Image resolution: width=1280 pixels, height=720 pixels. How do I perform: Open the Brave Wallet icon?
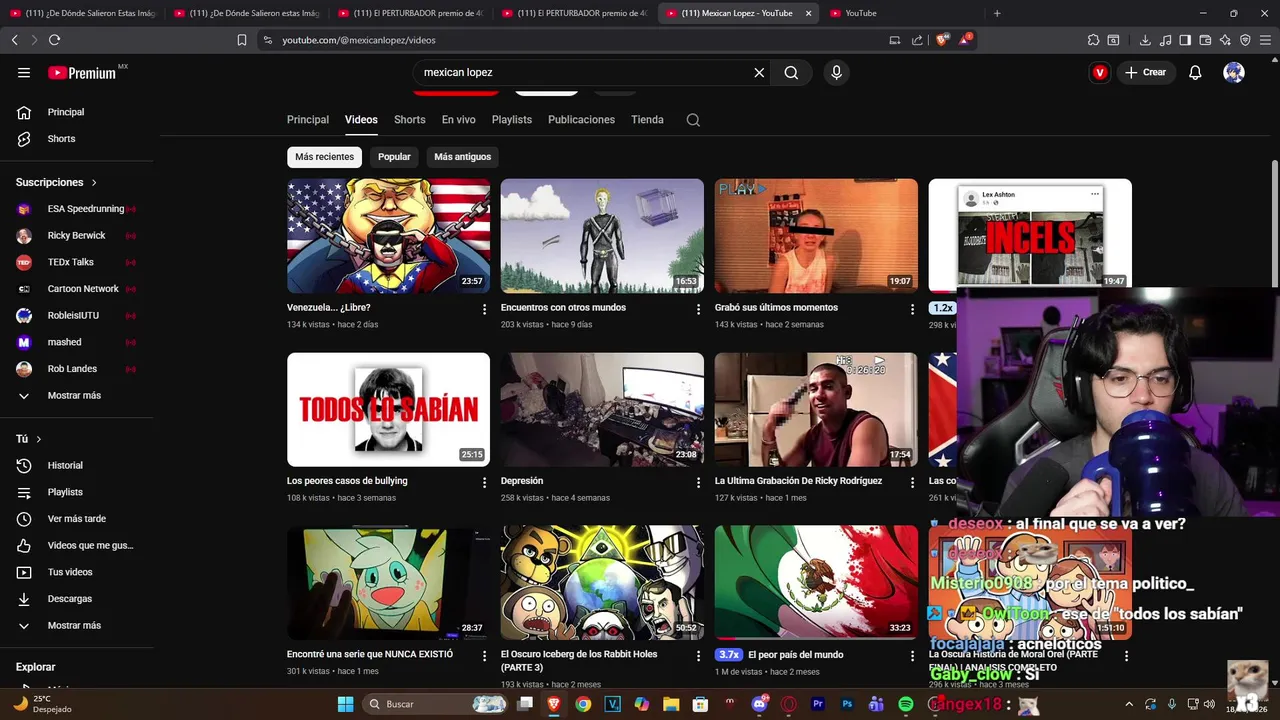[x=1205, y=40]
